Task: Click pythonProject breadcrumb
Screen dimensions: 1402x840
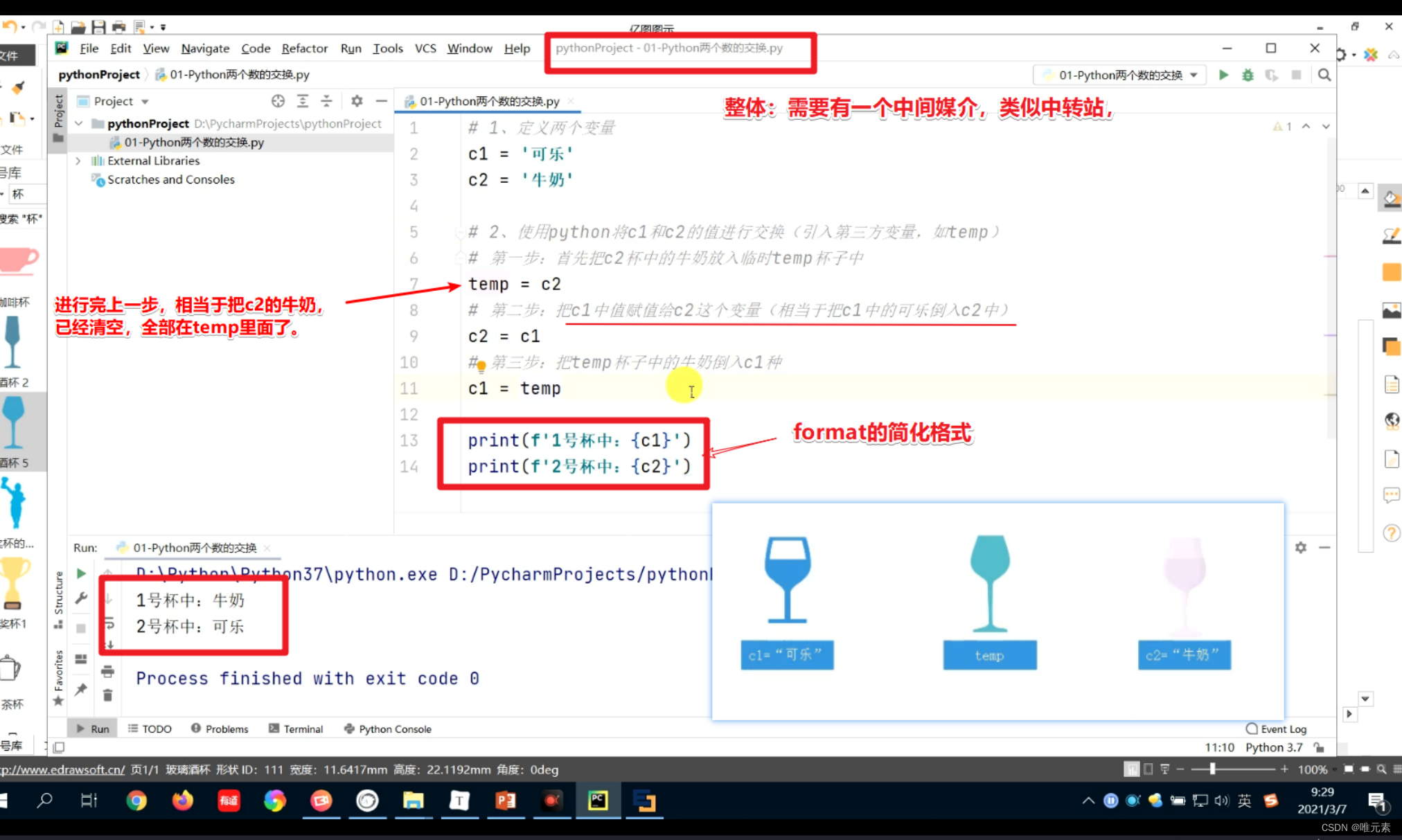Action: tap(99, 74)
